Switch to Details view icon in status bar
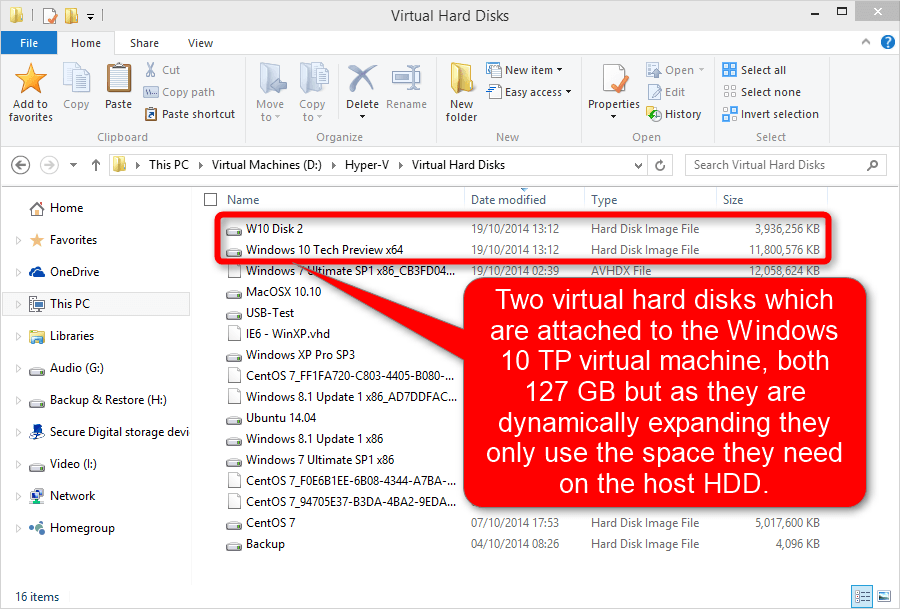 pos(862,596)
